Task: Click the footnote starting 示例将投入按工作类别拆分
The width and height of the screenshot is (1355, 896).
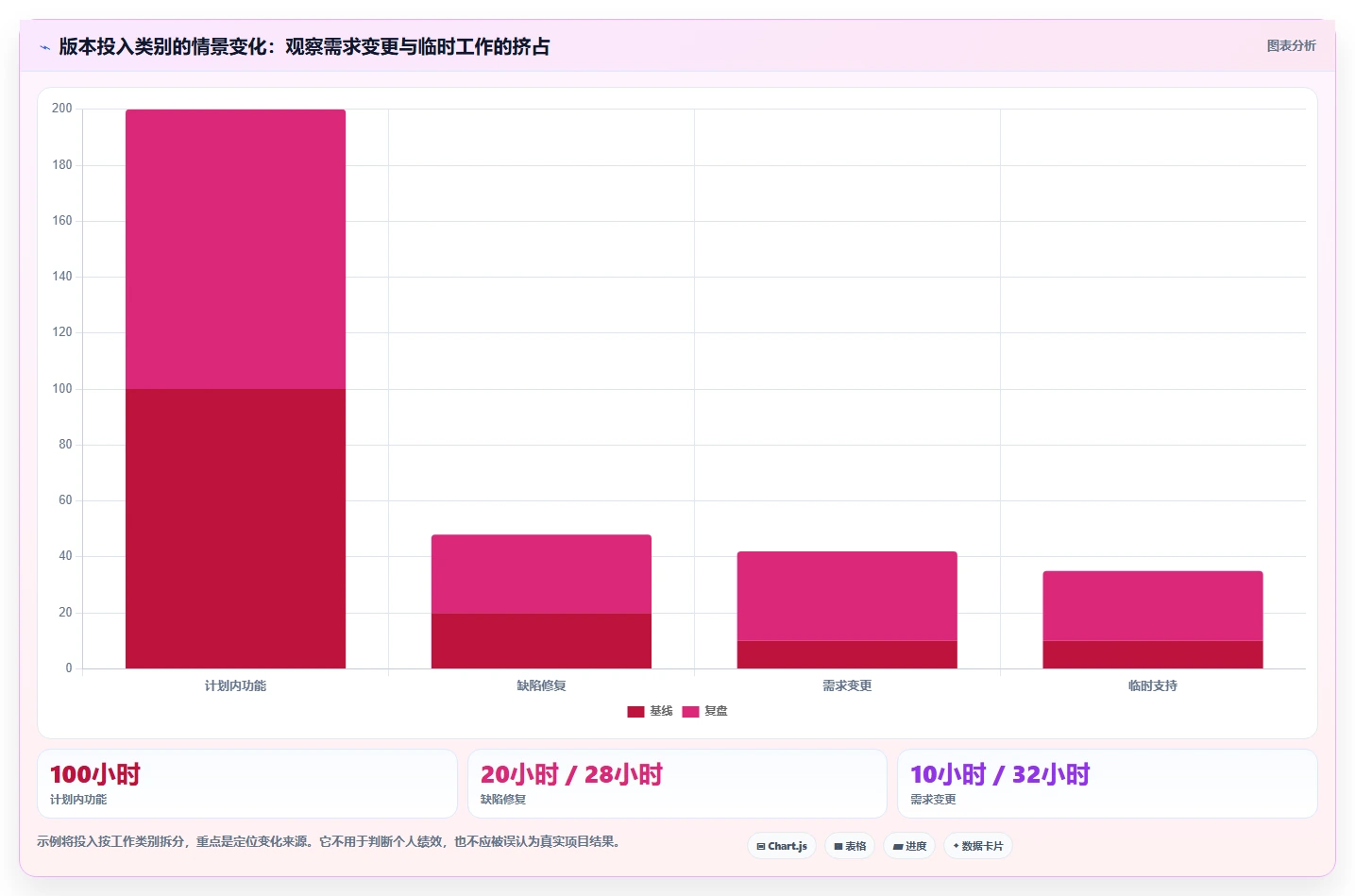Action: (x=330, y=841)
